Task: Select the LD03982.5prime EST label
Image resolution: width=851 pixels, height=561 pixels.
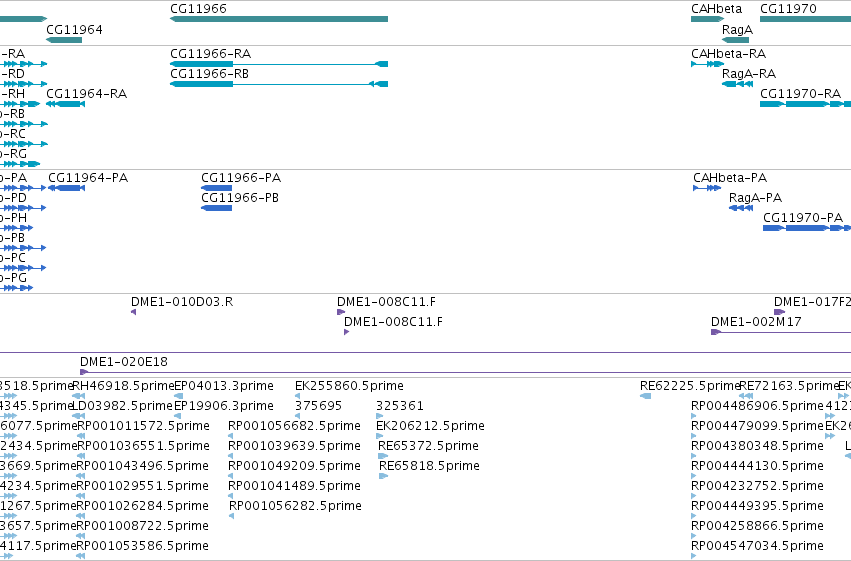Action: pos(122,406)
